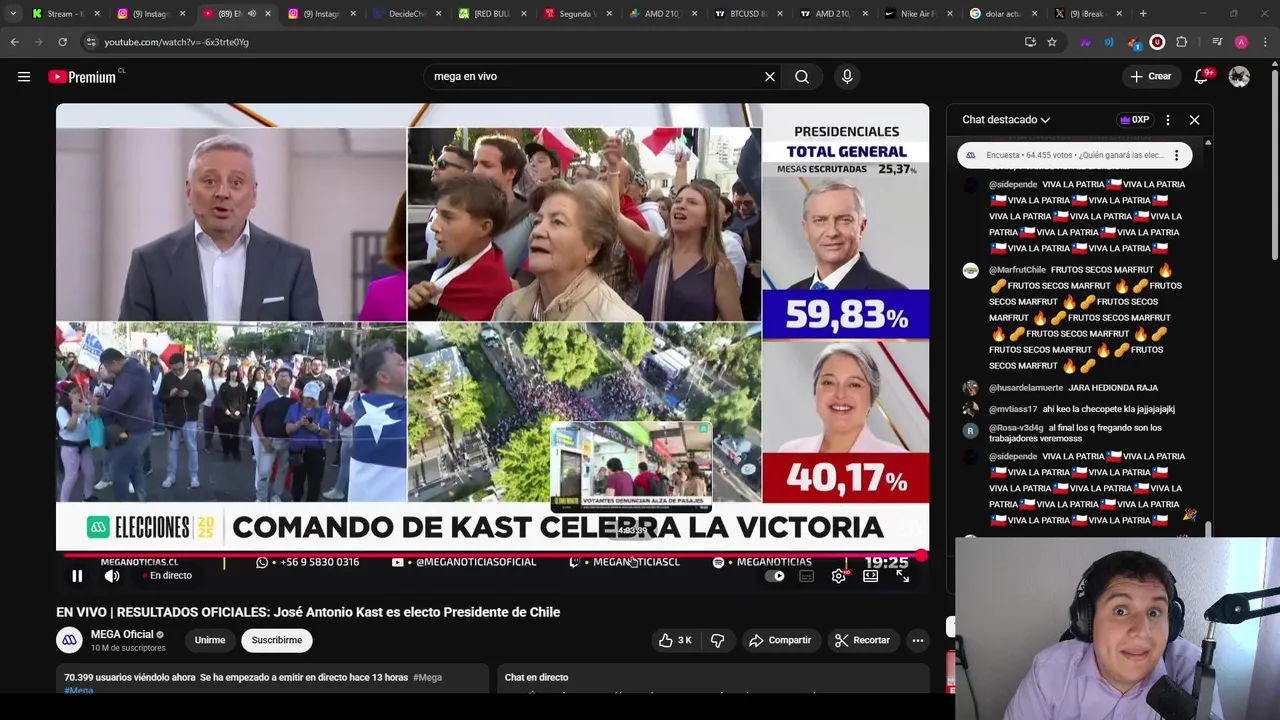Image resolution: width=1280 pixels, height=720 pixels.
Task: Click the Suscribirme button
Action: (x=277, y=640)
